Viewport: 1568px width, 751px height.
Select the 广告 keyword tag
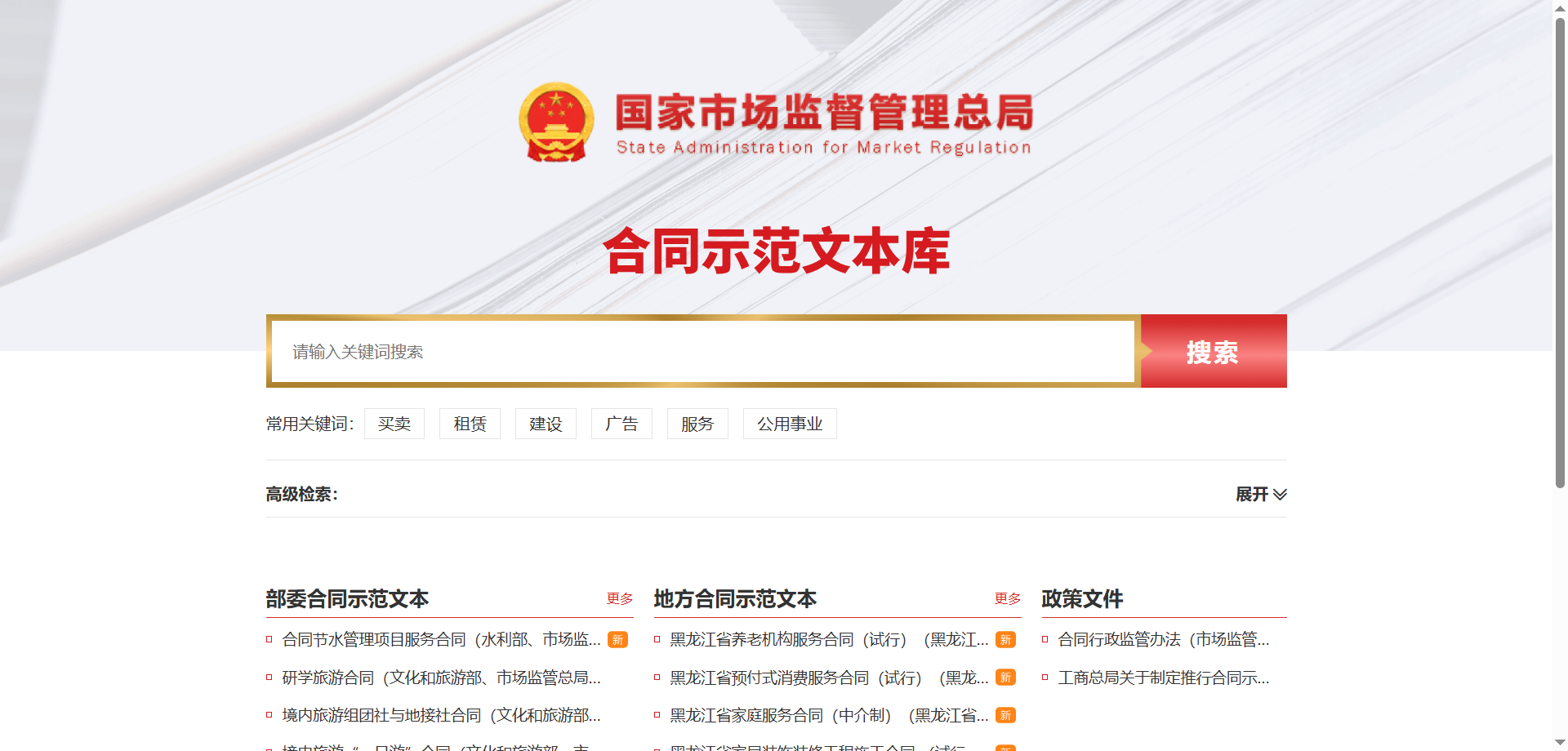(621, 424)
